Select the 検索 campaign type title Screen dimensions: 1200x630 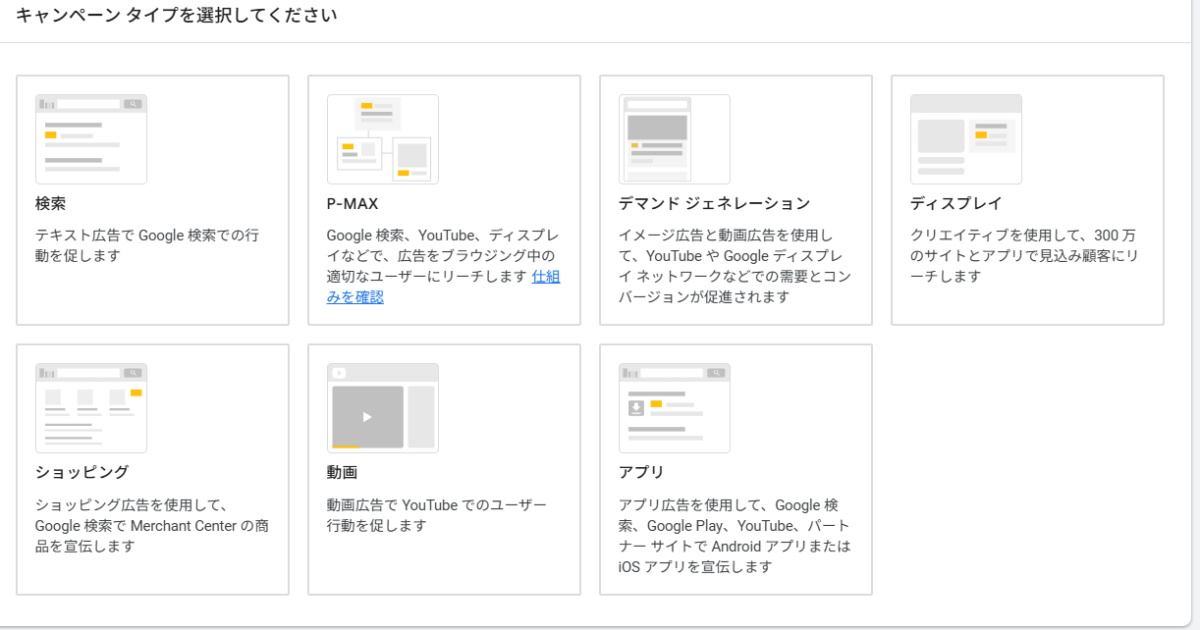point(51,203)
